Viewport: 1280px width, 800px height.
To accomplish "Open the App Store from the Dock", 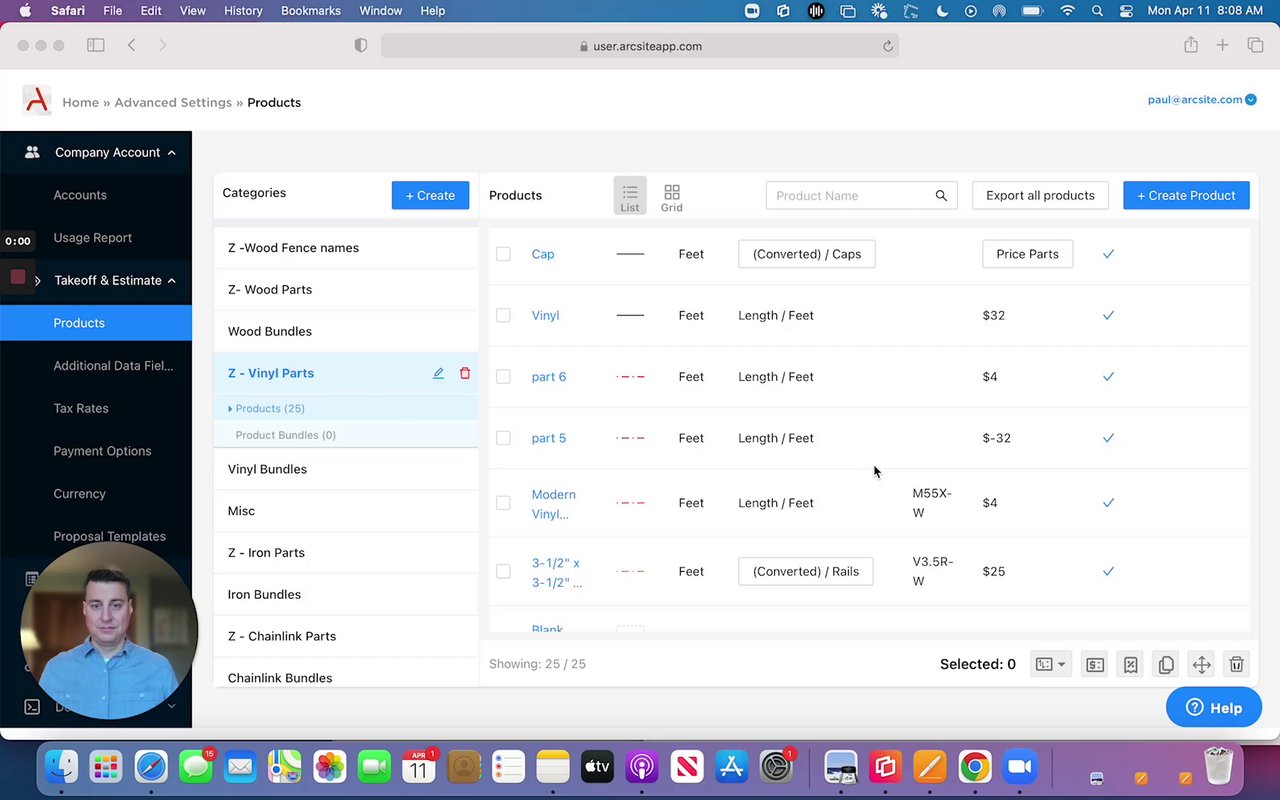I will [x=732, y=767].
